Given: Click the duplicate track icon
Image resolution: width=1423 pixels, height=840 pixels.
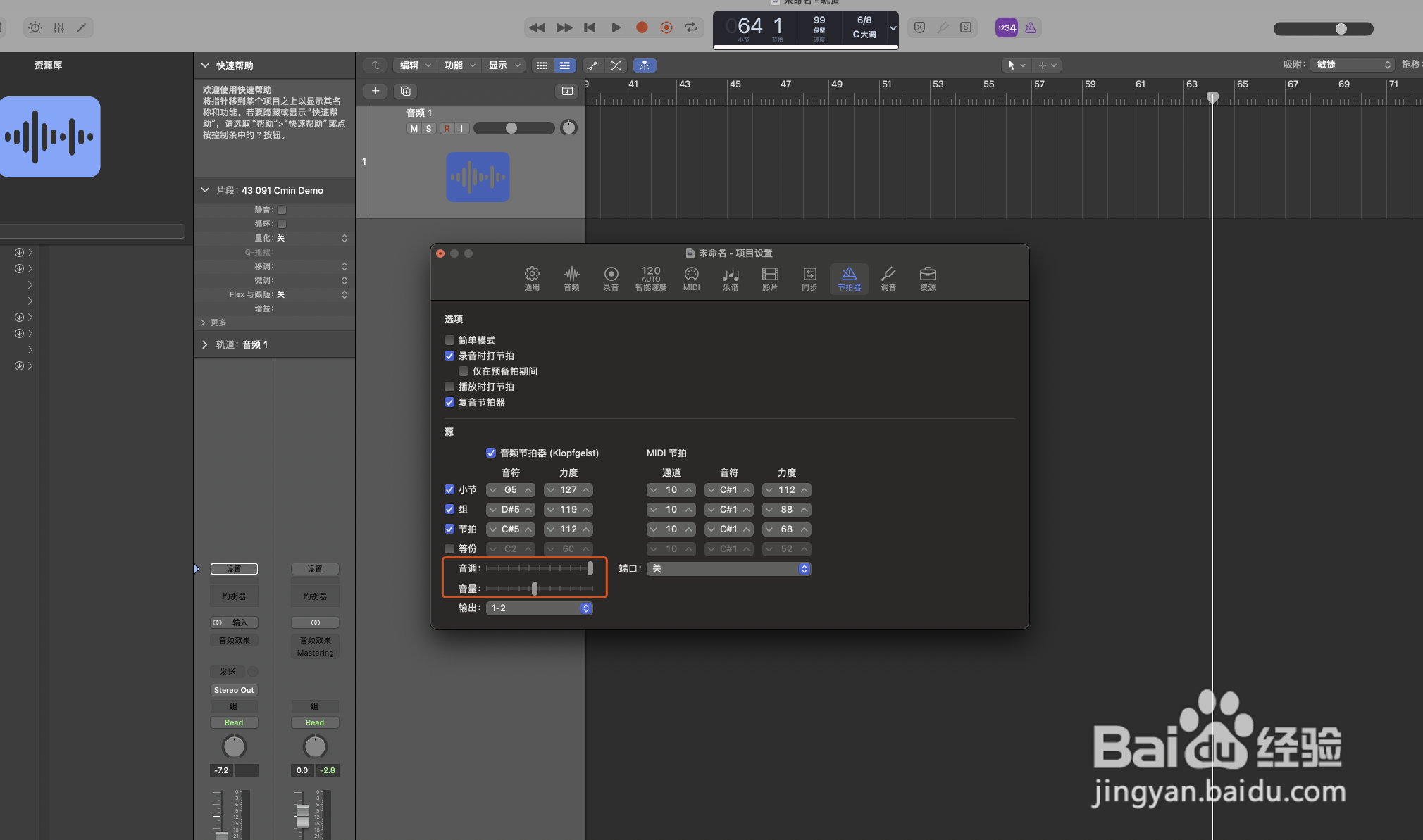Looking at the screenshot, I should coord(405,91).
